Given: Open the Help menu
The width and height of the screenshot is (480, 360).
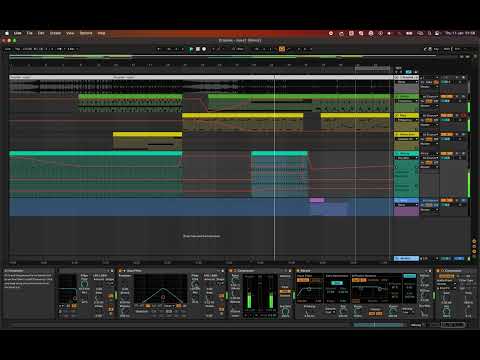Looking at the screenshot, I should click(102, 33).
